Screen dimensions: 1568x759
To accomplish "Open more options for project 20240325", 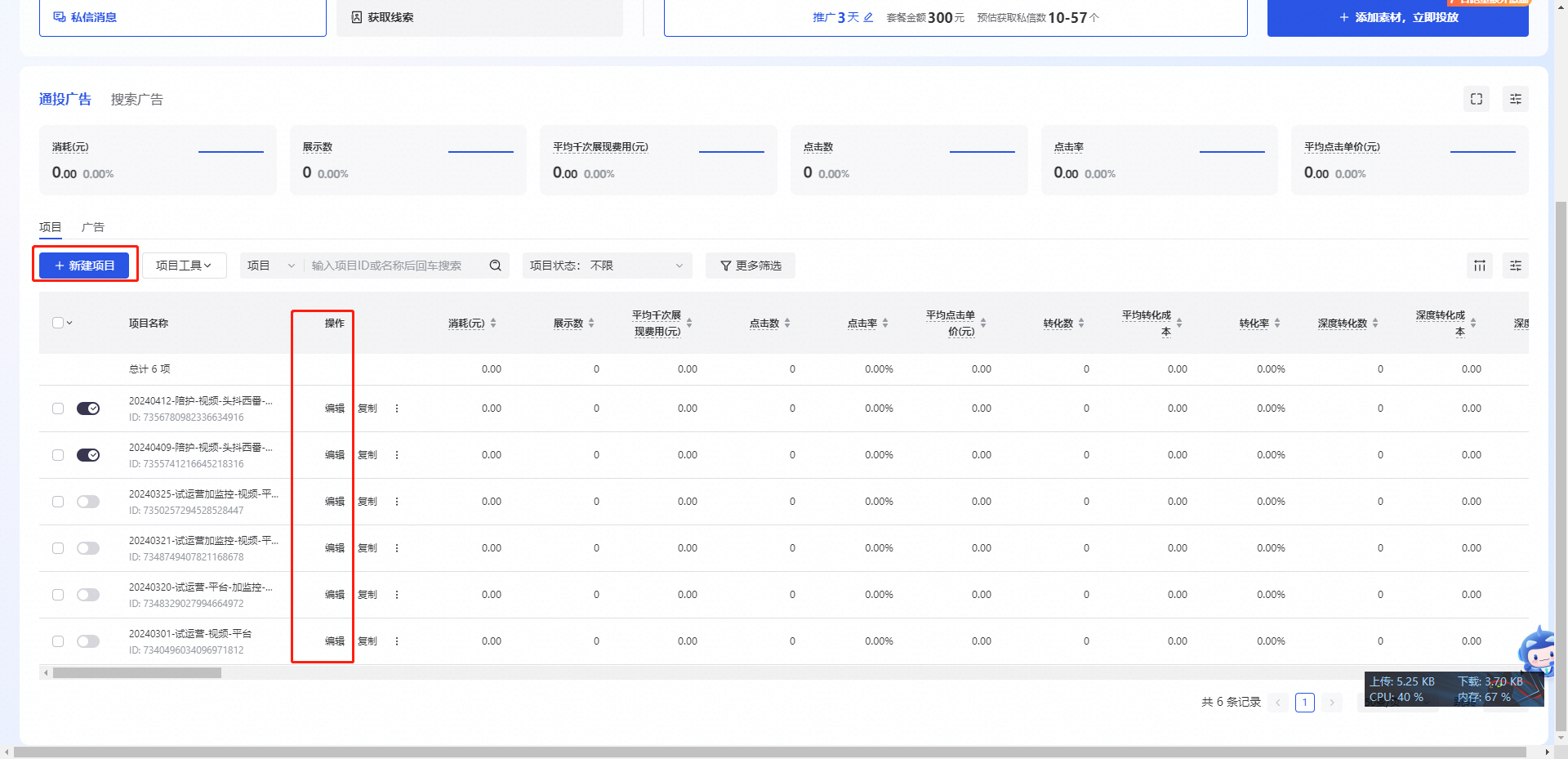I will [397, 502].
